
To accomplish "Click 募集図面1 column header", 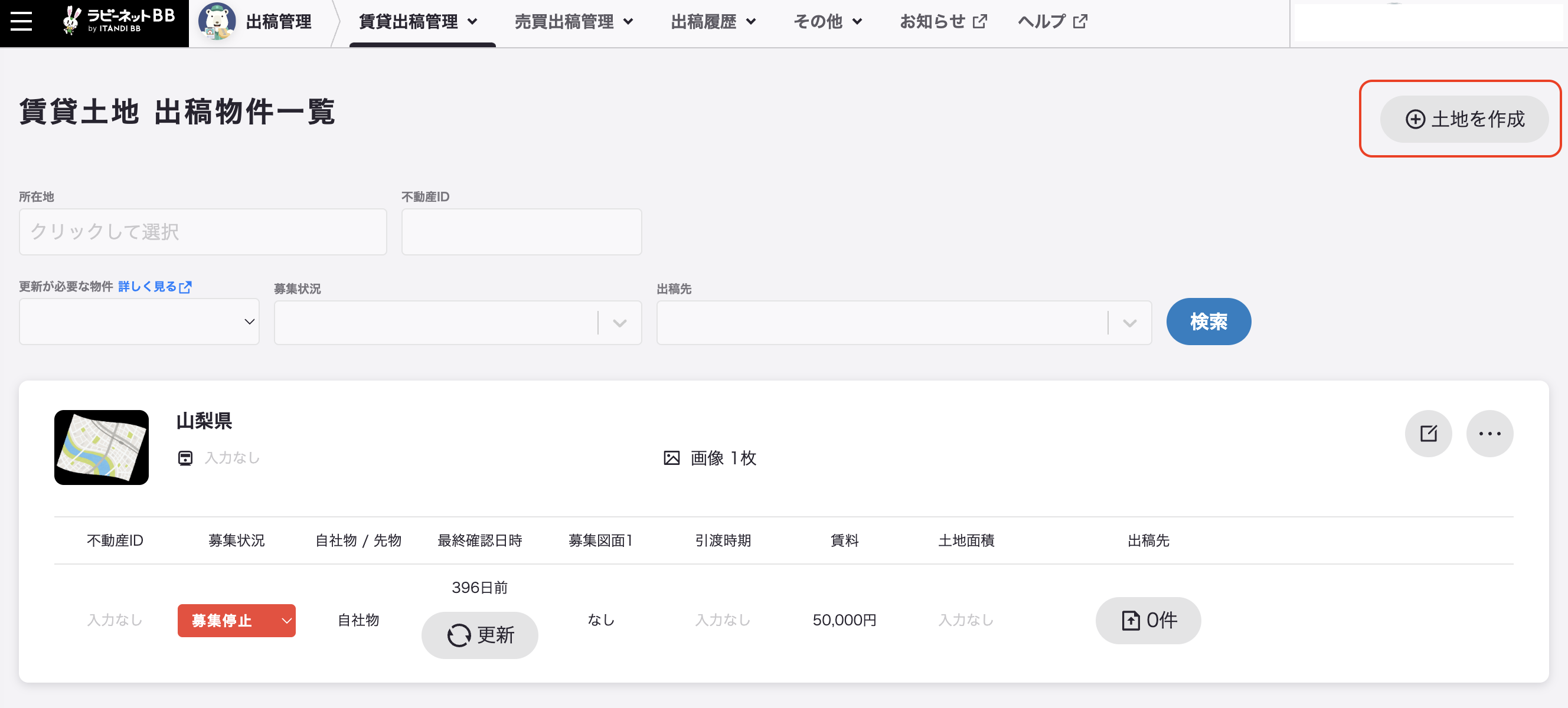I will click(601, 540).
